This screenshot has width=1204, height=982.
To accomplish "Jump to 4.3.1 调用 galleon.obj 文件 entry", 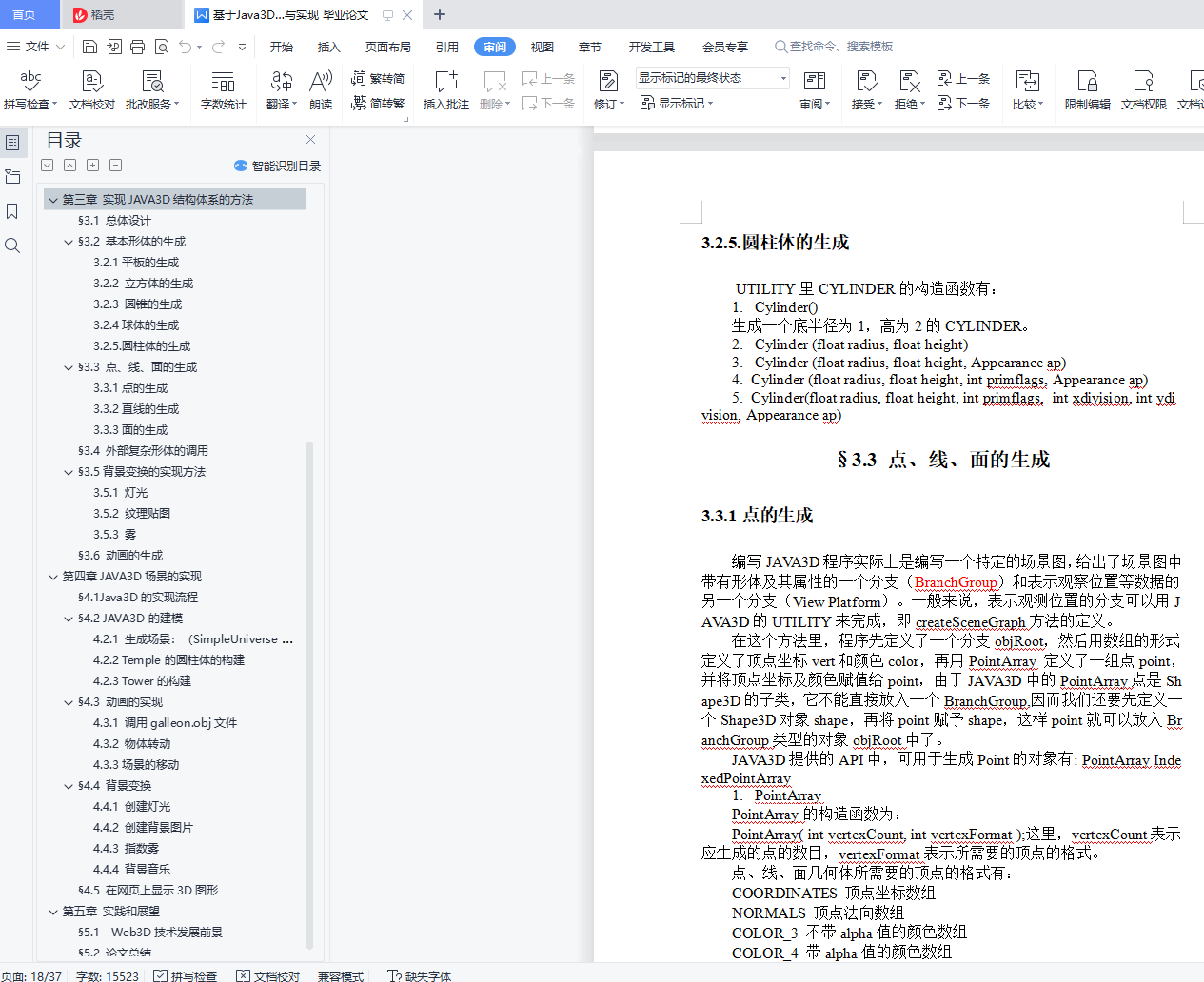I will [x=166, y=723].
